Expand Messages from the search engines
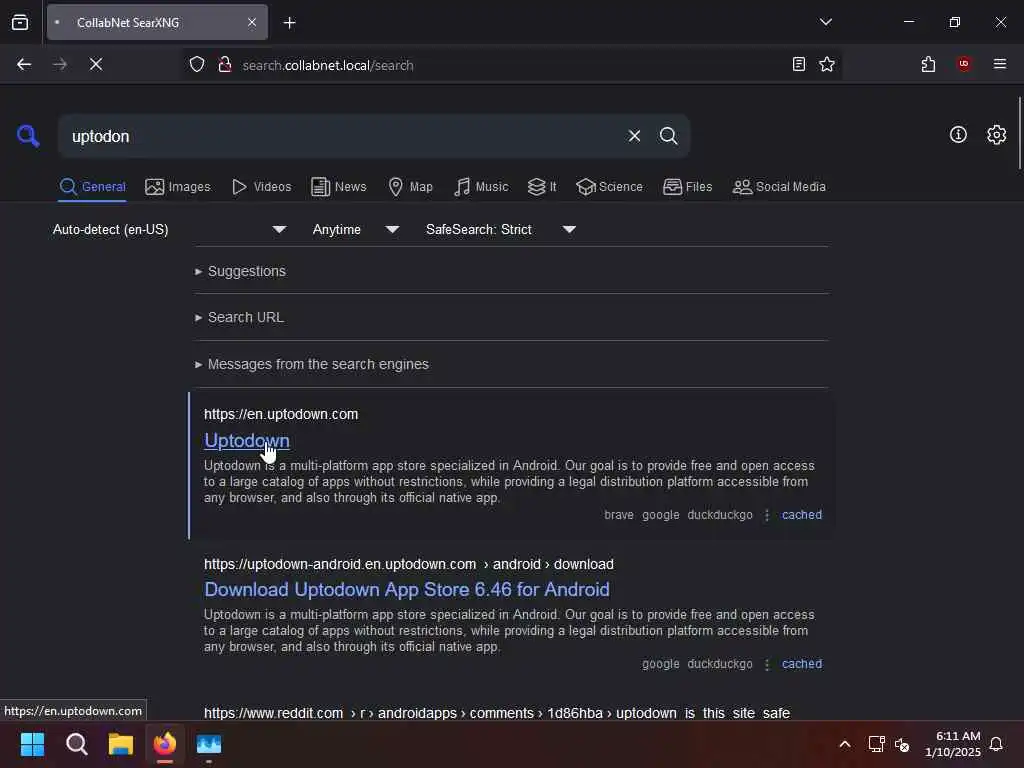This screenshot has height=768, width=1024. [312, 364]
